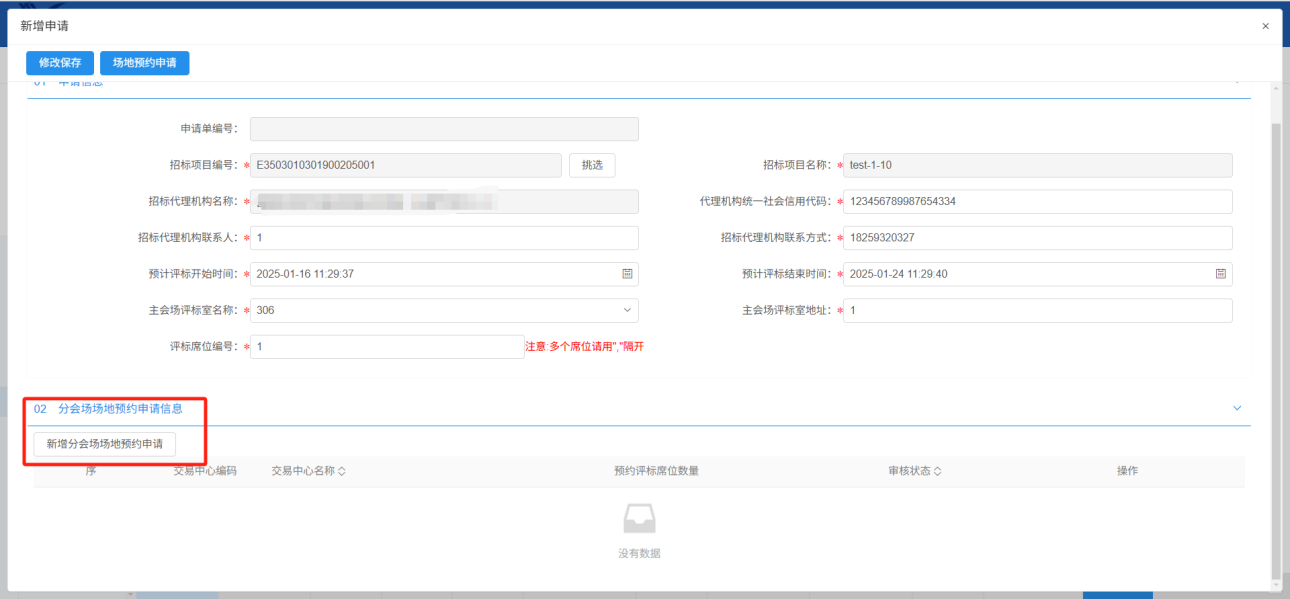
Task: Click the 修改保存 button
Action: click(60, 63)
